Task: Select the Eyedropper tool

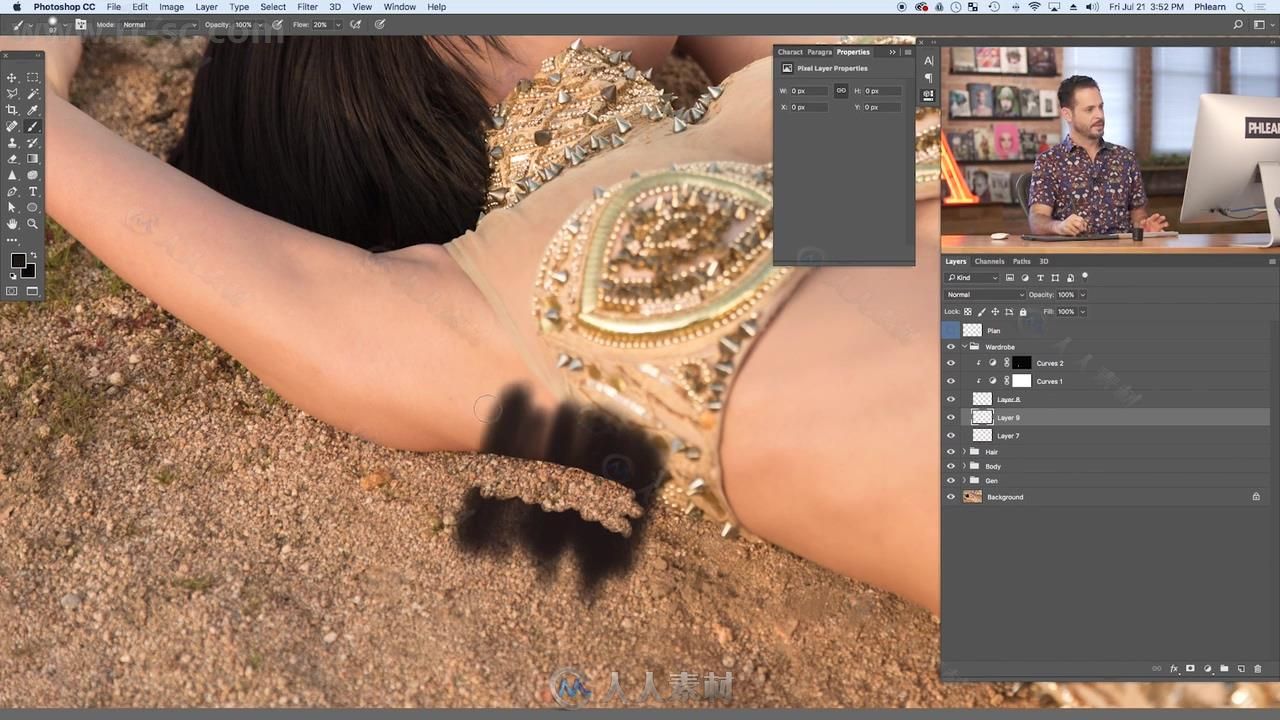Action: 33,110
